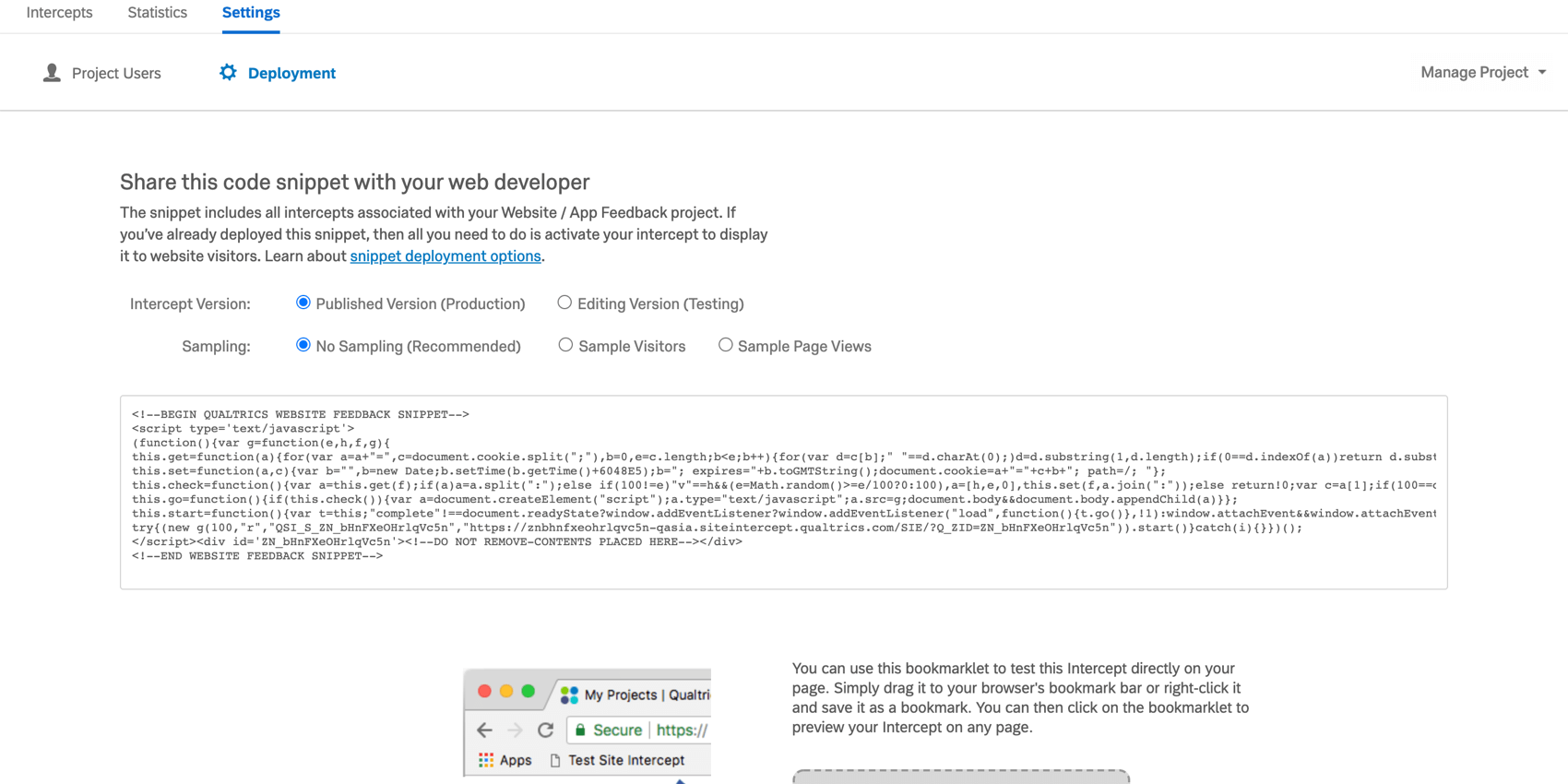Click the Sampling label
The width and height of the screenshot is (1568, 784).
coord(216,347)
